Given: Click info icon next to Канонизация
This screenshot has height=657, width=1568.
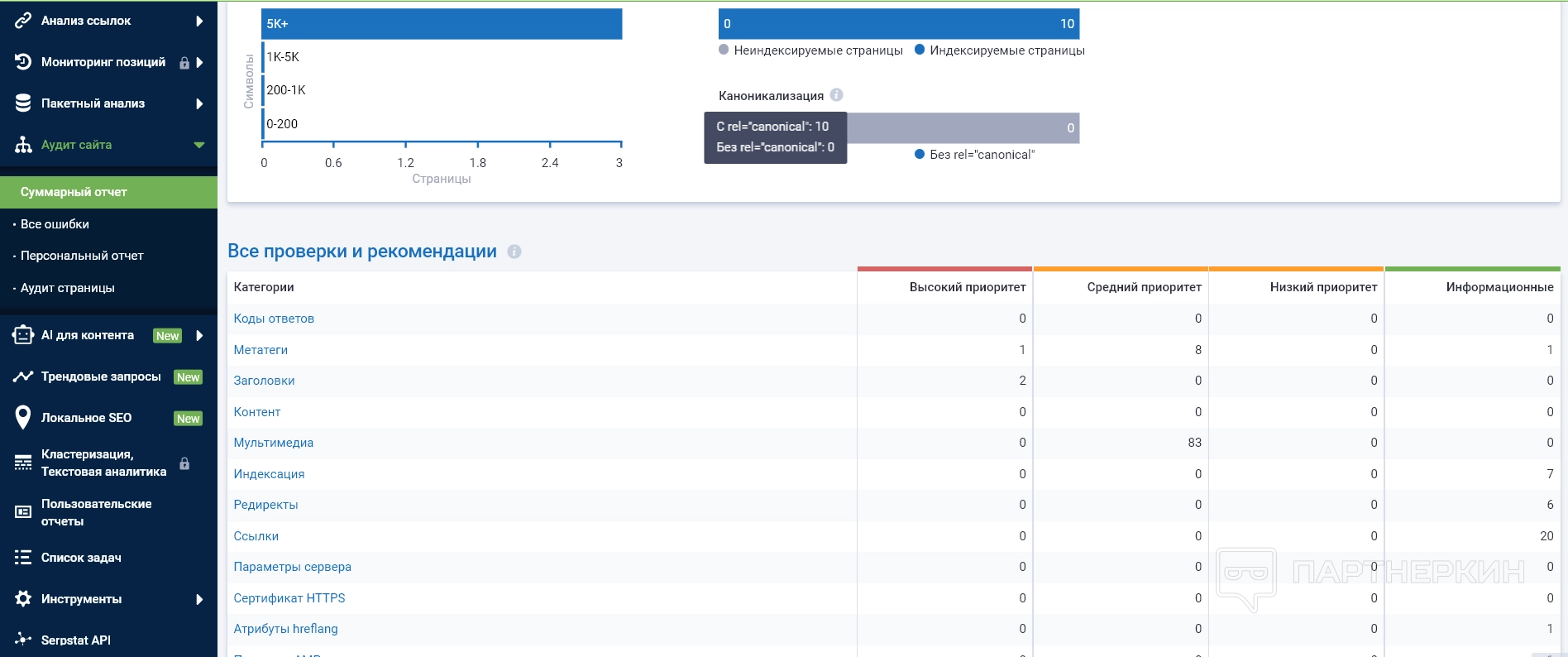Looking at the screenshot, I should tap(836, 95).
